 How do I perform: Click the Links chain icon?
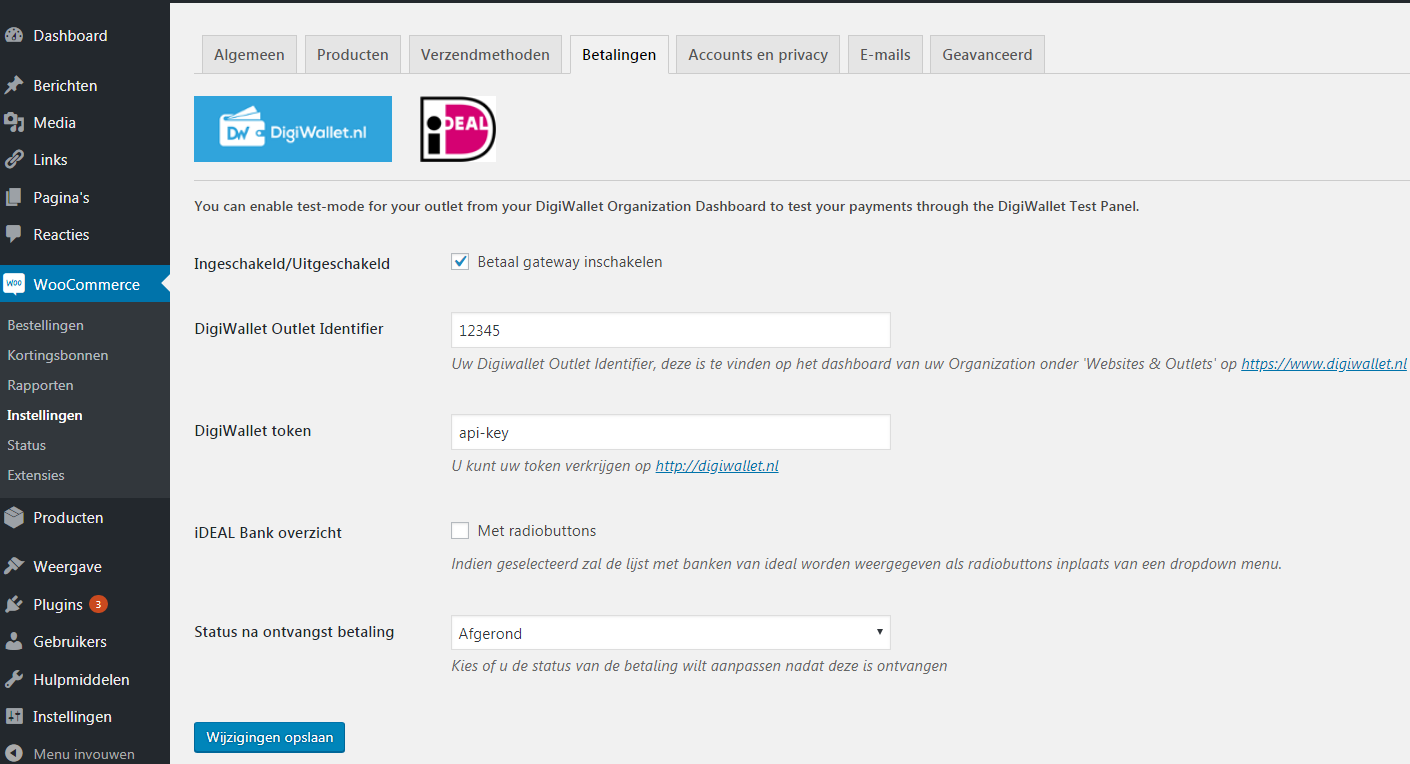pos(14,160)
